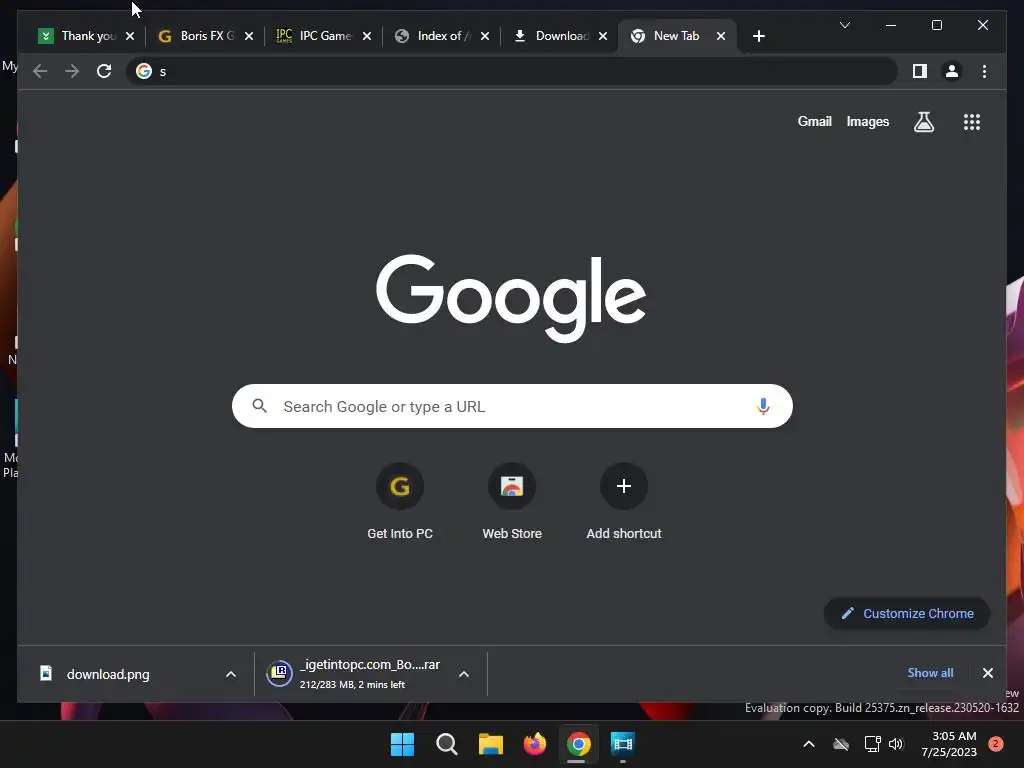This screenshot has height=768, width=1024.
Task: Open the Chrome three-dot menu
Action: click(x=984, y=71)
